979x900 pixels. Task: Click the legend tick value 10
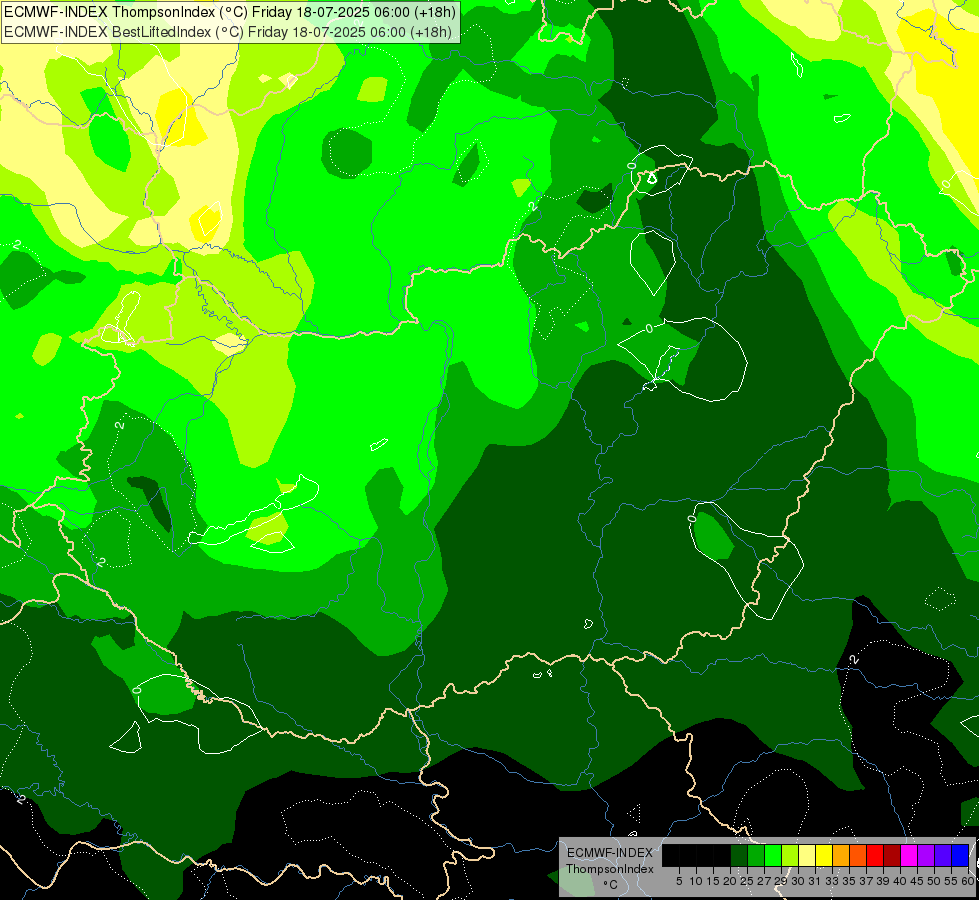coord(696,881)
